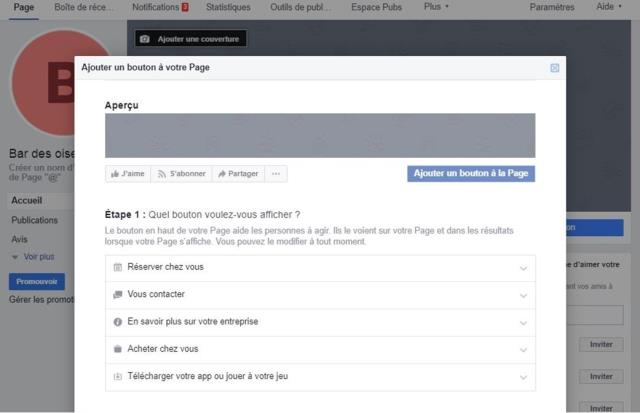Viewport: 640px width, 413px height.
Task: Click download icon beside Télécharger votre app
Action: pos(118,377)
